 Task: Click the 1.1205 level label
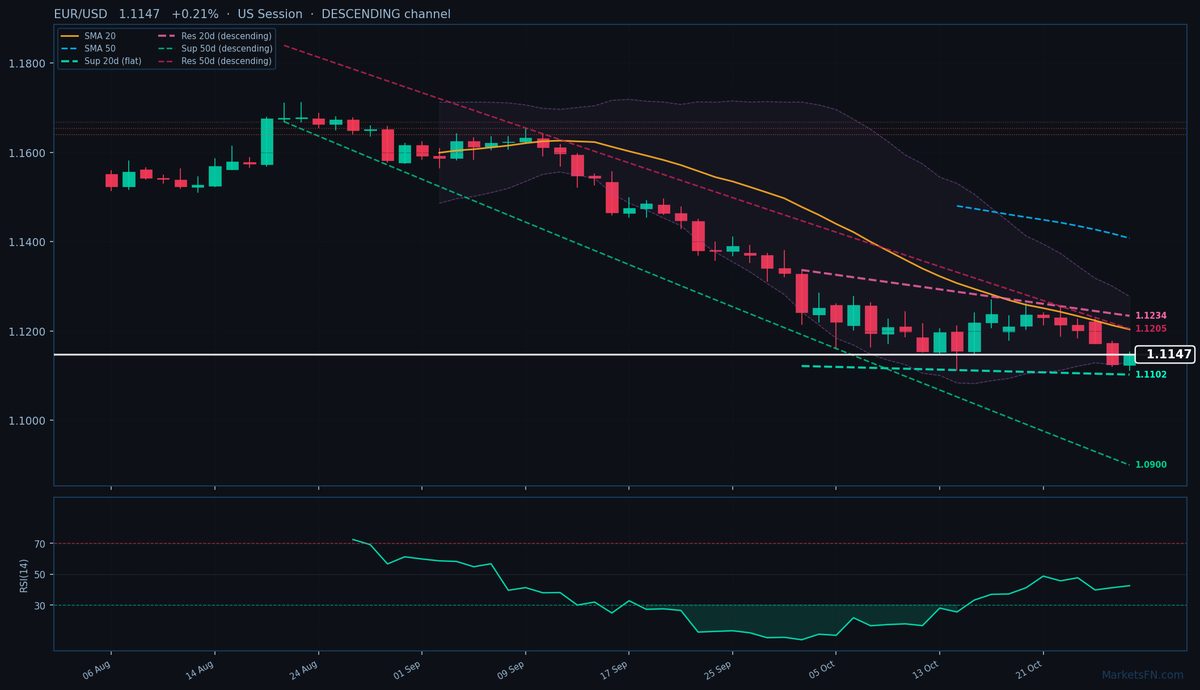click(1151, 329)
